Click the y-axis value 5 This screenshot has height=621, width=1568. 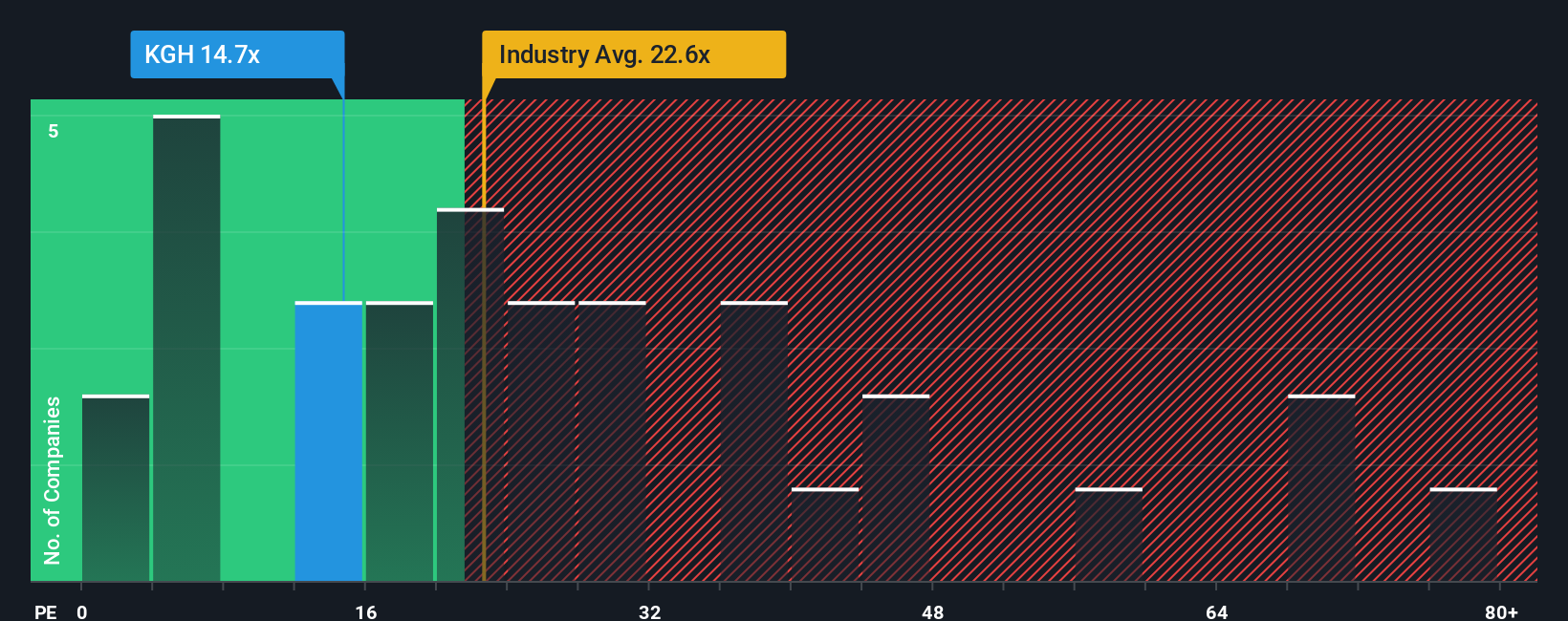[x=54, y=131]
